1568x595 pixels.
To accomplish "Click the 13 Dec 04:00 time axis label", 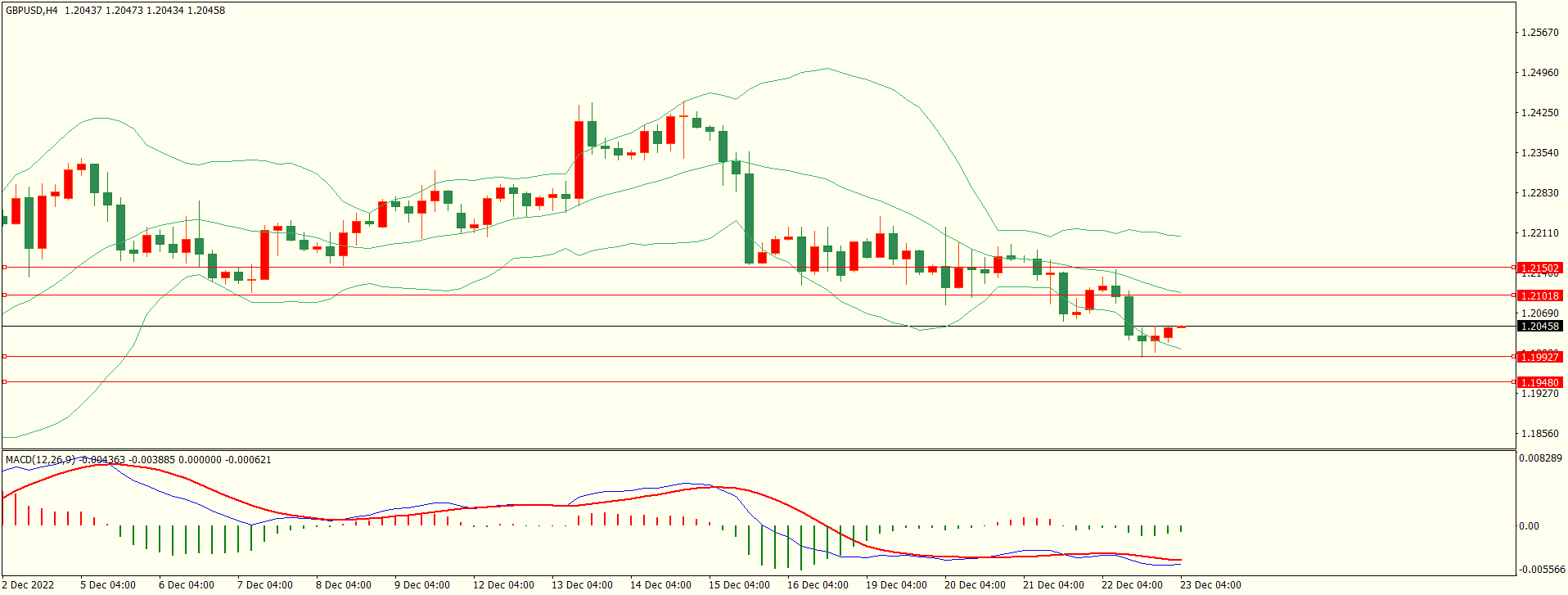I will tap(582, 585).
